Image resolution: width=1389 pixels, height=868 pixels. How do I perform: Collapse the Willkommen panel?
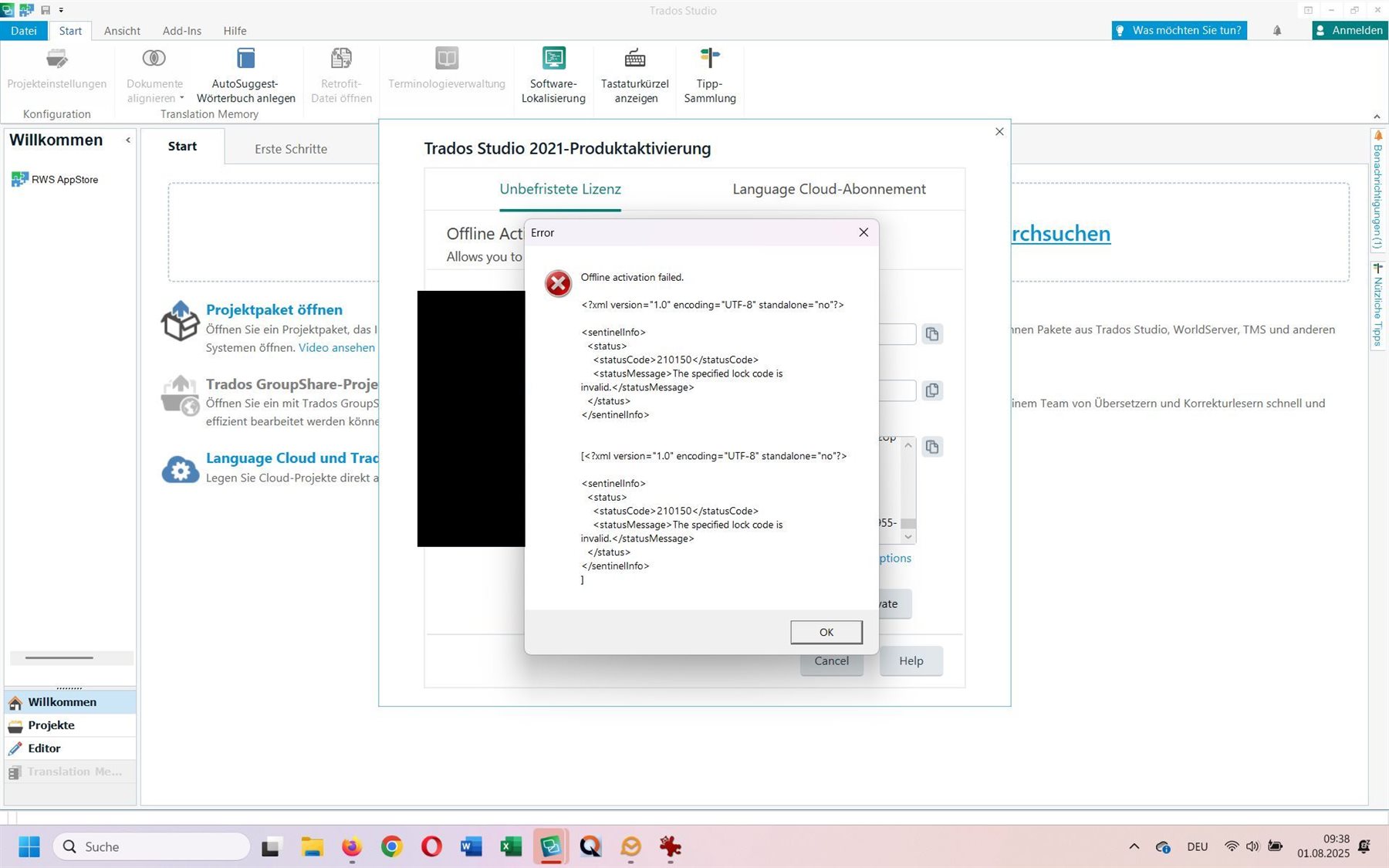[x=128, y=140]
